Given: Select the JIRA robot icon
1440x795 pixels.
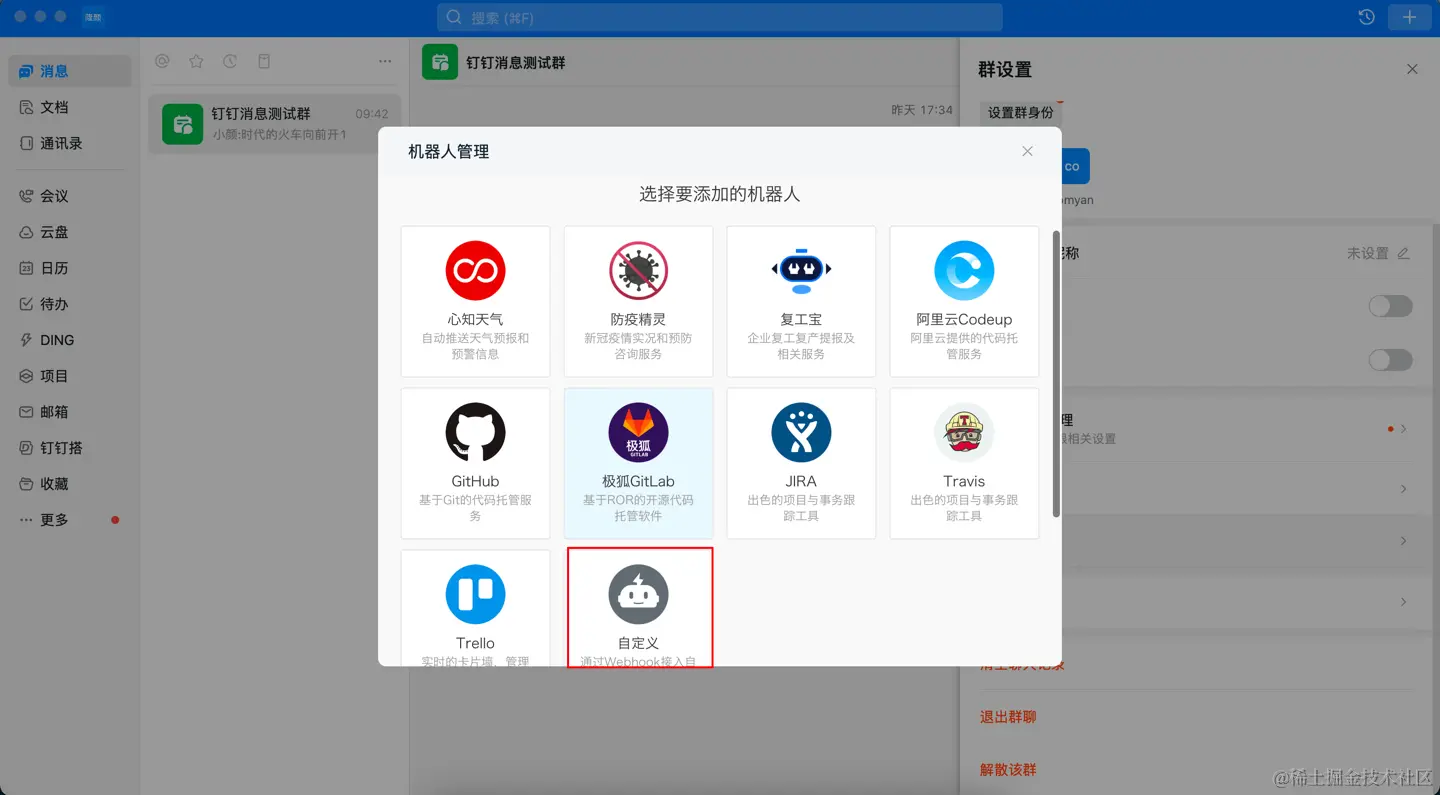Looking at the screenshot, I should (x=801, y=433).
